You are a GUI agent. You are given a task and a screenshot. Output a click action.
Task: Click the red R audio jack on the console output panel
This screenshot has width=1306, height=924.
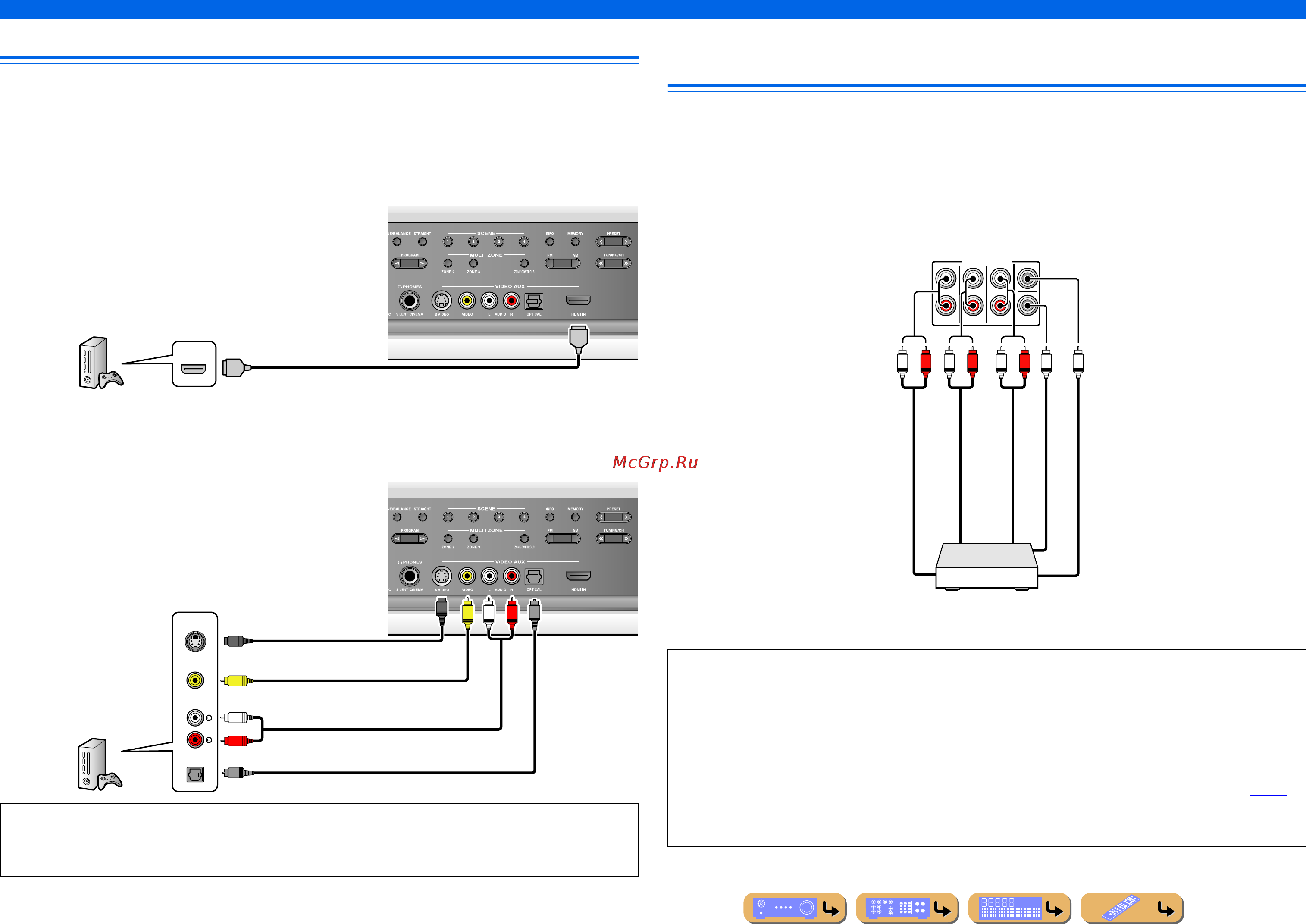(x=195, y=739)
